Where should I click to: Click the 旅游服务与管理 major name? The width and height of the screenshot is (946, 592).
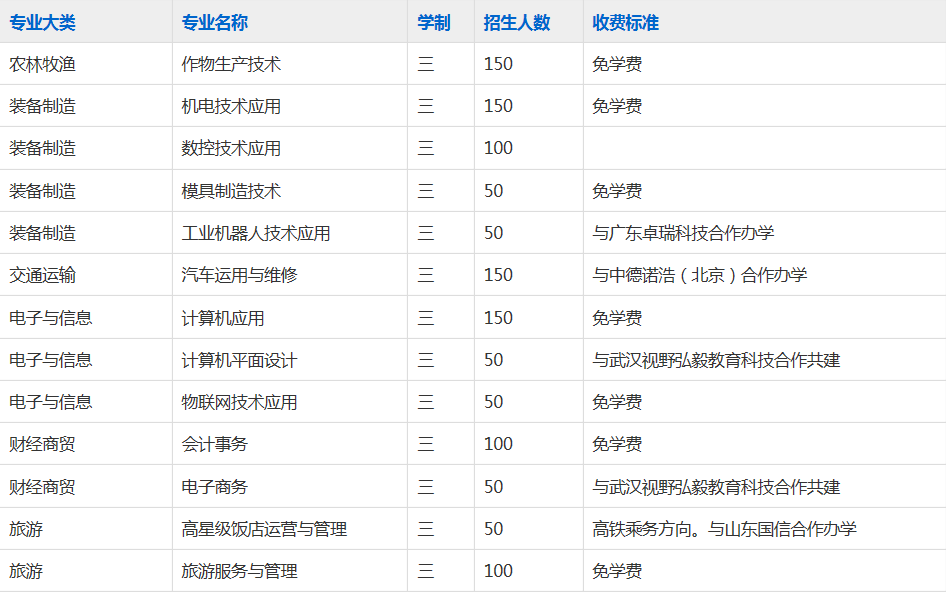(240, 571)
